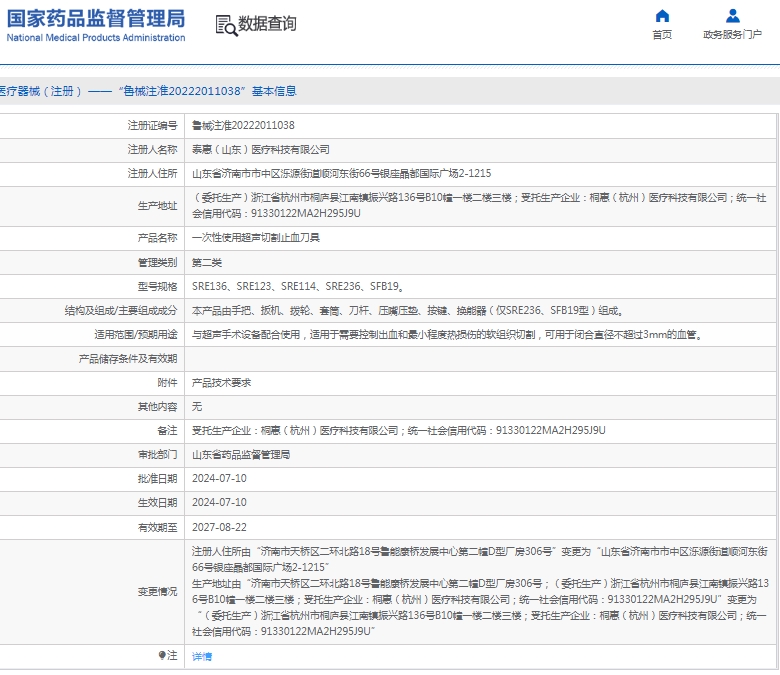Image resolution: width=780 pixels, height=675 pixels.
Task: Click the 产品储存条件及有效期 label
Action: tap(128, 359)
